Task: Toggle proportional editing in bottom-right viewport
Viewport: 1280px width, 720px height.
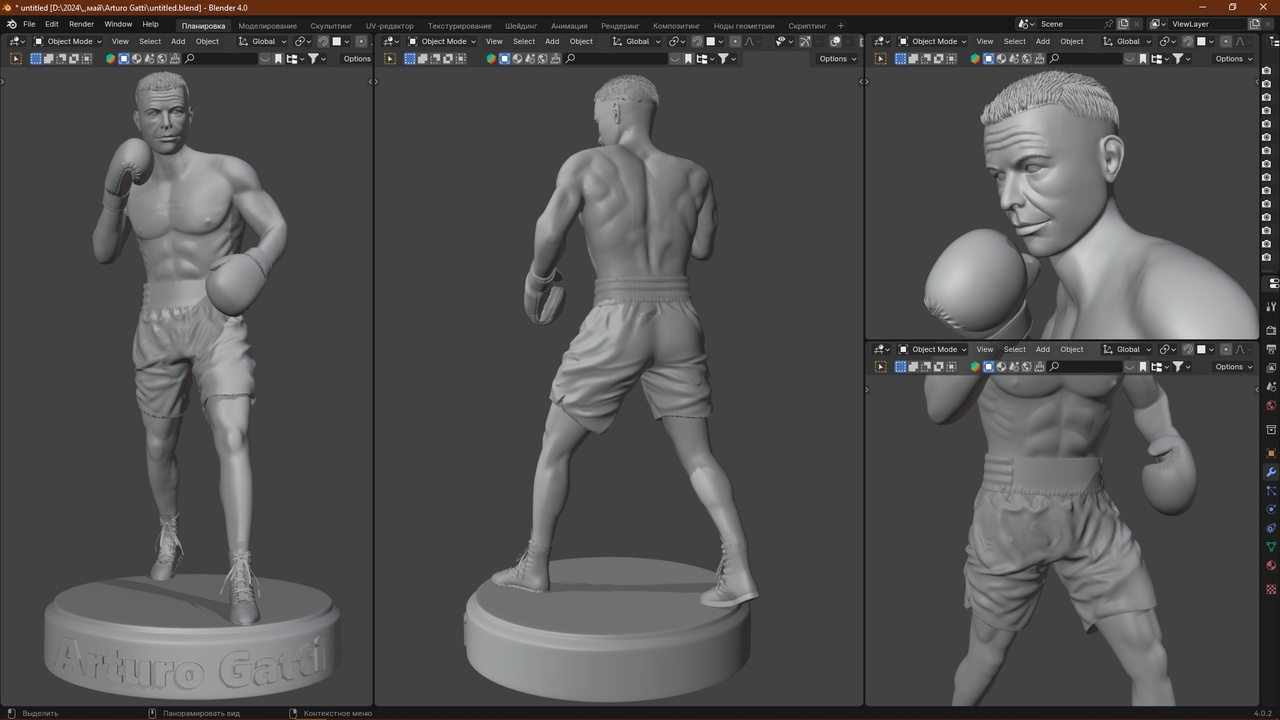Action: point(1225,349)
